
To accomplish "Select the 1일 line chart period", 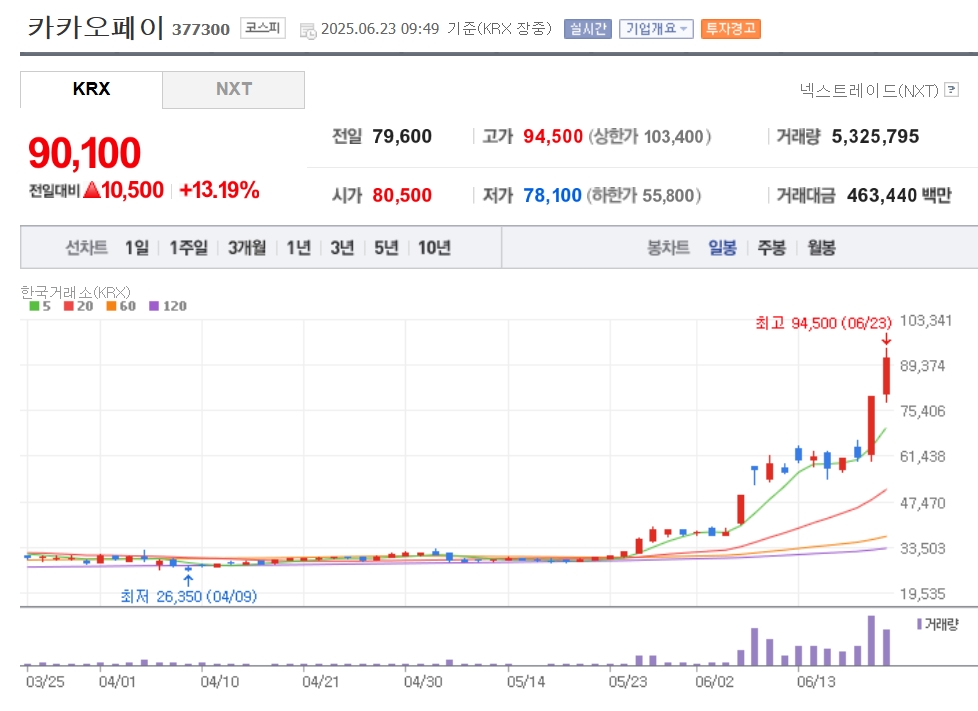I will pyautogui.click(x=137, y=248).
